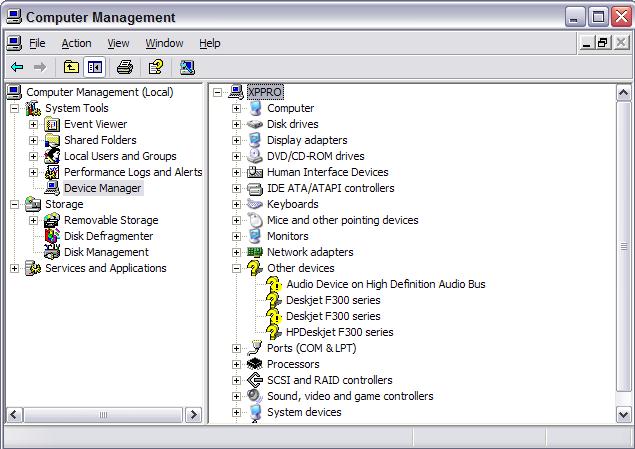635x449 pixels.
Task: Collapse the Other devices category
Action: pyautogui.click(x=237, y=268)
